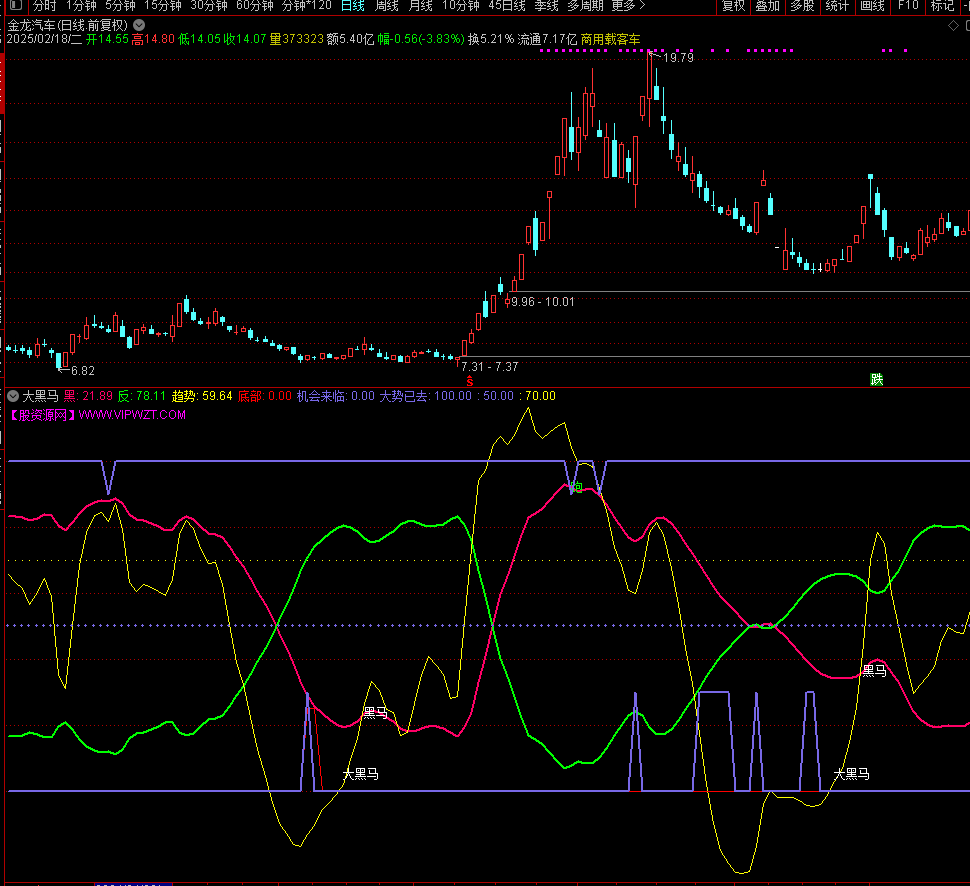Click the 19.79 high price label

[678, 58]
